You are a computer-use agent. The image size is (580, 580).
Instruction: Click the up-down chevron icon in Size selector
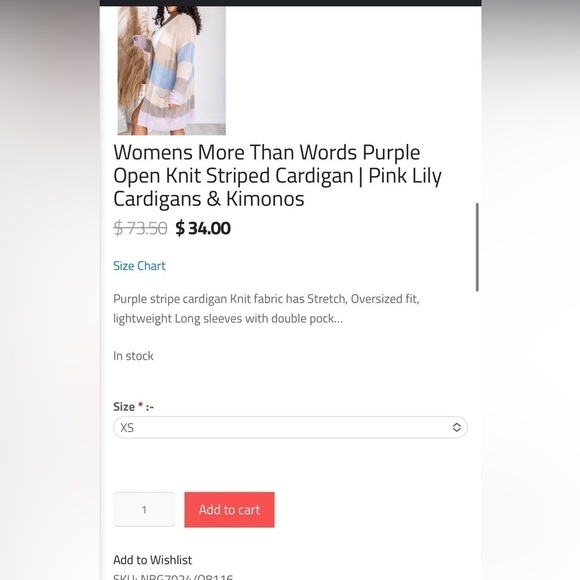[456, 428]
